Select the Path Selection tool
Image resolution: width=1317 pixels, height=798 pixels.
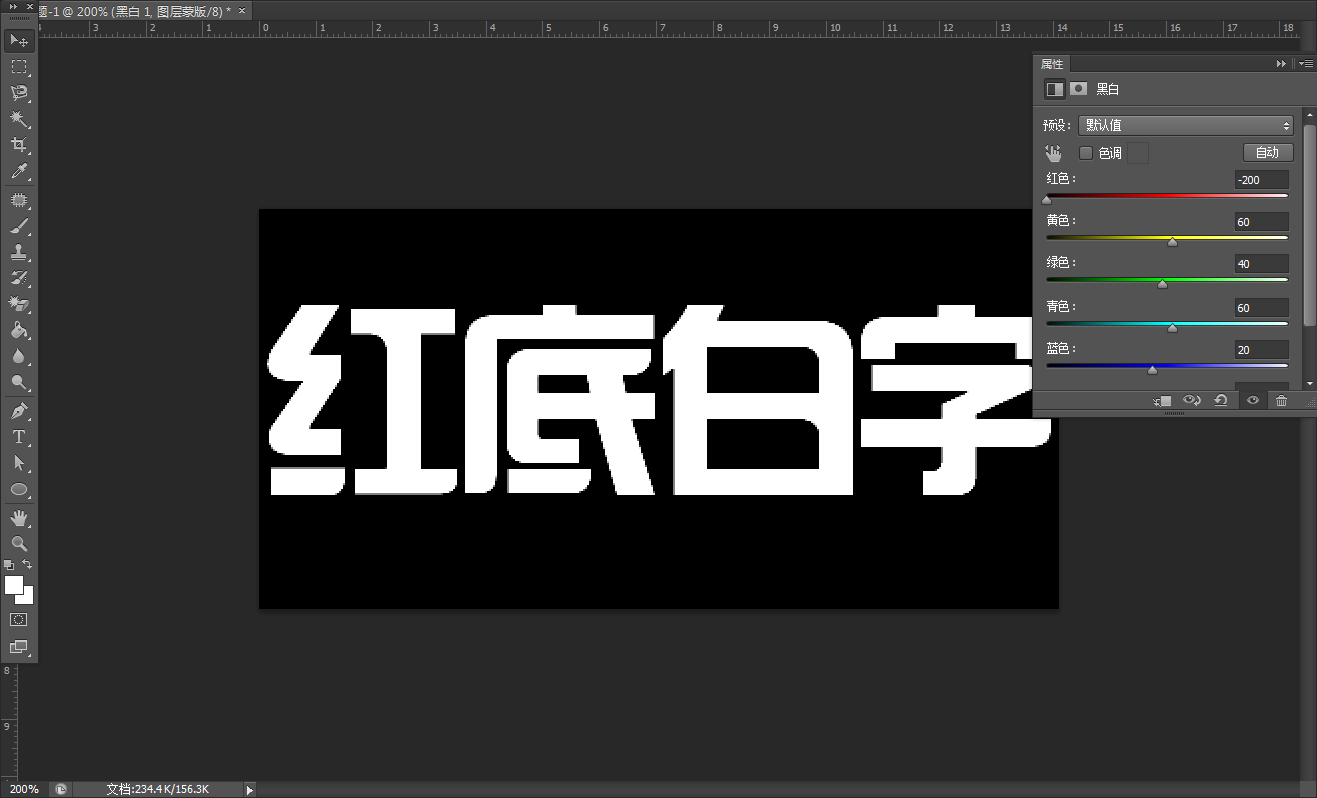19,463
